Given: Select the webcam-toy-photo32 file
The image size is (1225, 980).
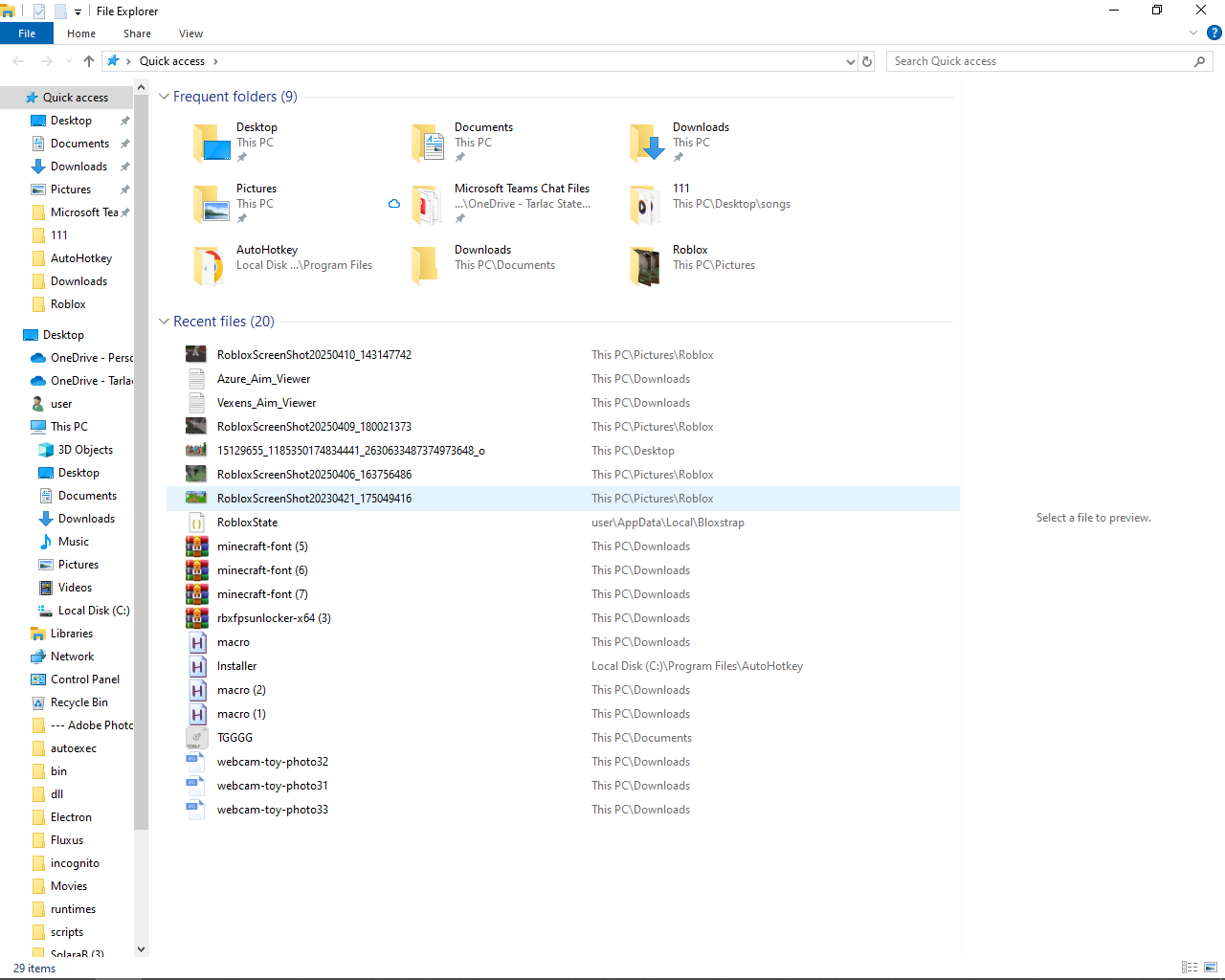Looking at the screenshot, I should tap(563, 762).
